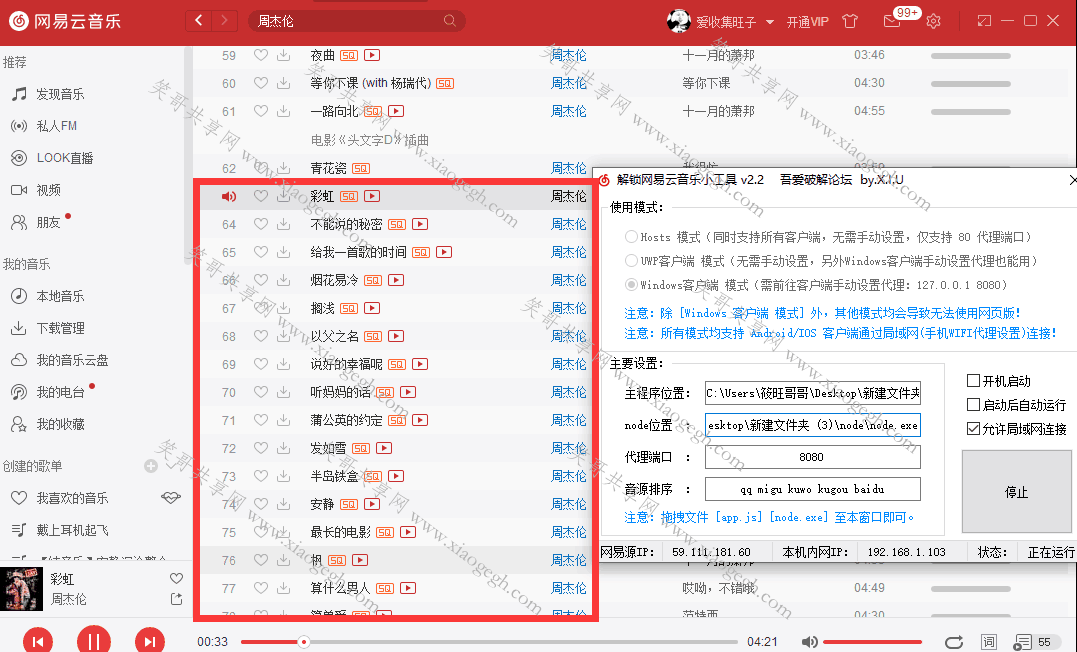Go back with the navigation arrow
The height and width of the screenshot is (652, 1077).
199,21
